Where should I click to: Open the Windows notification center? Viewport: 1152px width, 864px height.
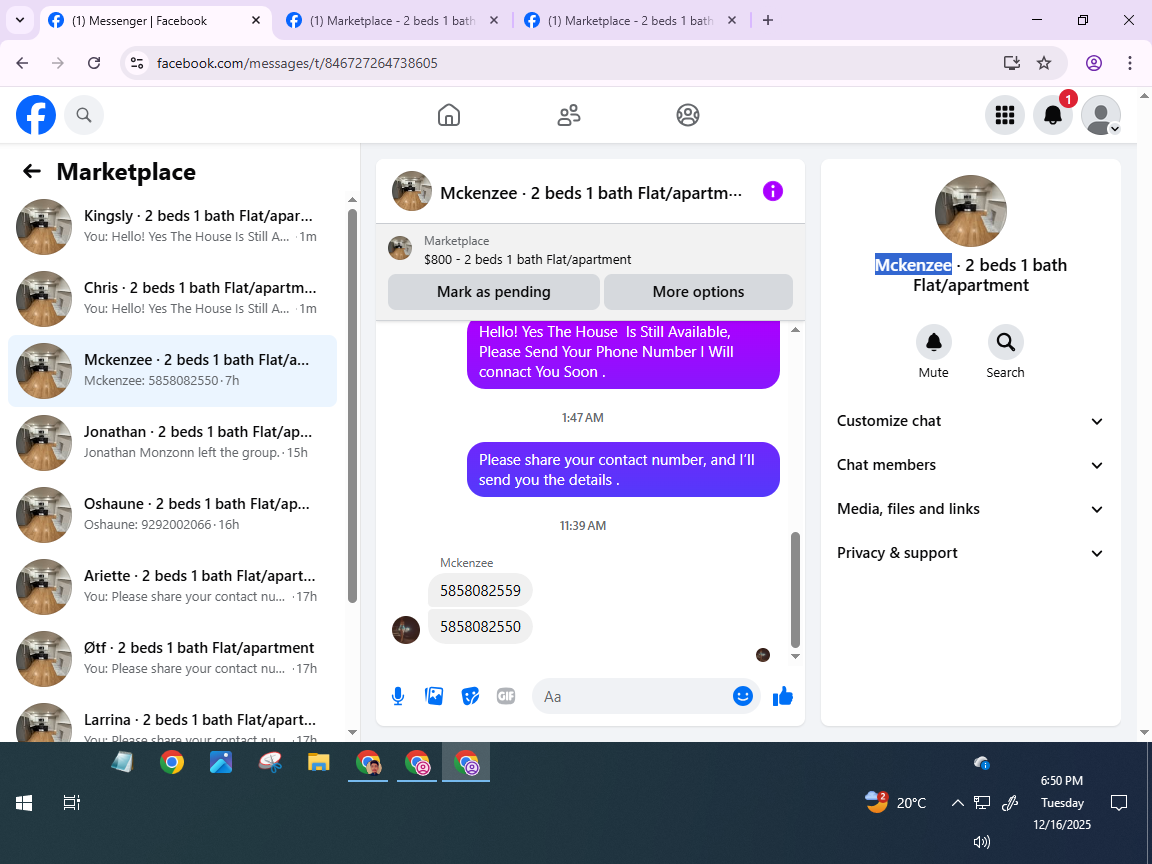1119,803
